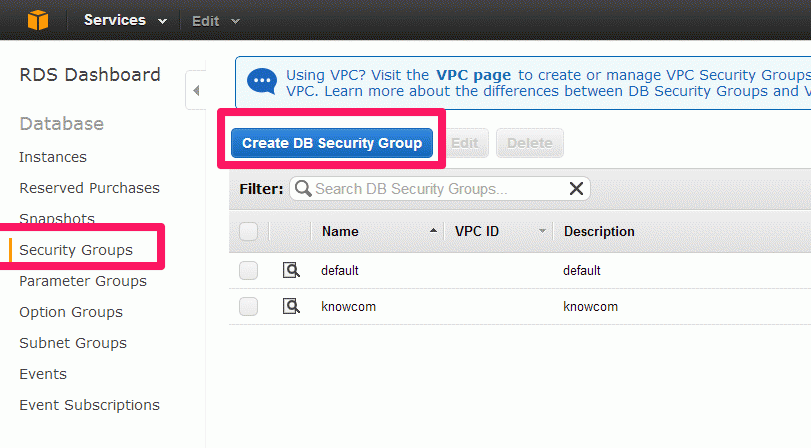Image resolution: width=811 pixels, height=448 pixels.
Task: Select the 'knowcom' name cell
Action: coord(348,306)
